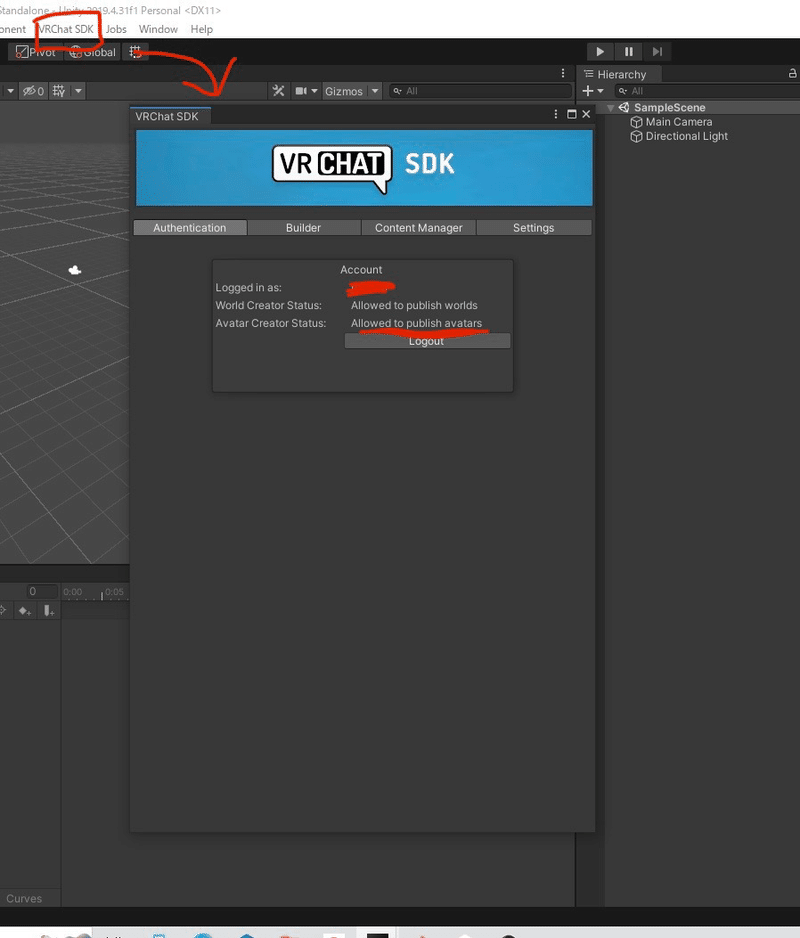The height and width of the screenshot is (938, 800).
Task: Click the Hierarchy search field
Action: click(708, 91)
